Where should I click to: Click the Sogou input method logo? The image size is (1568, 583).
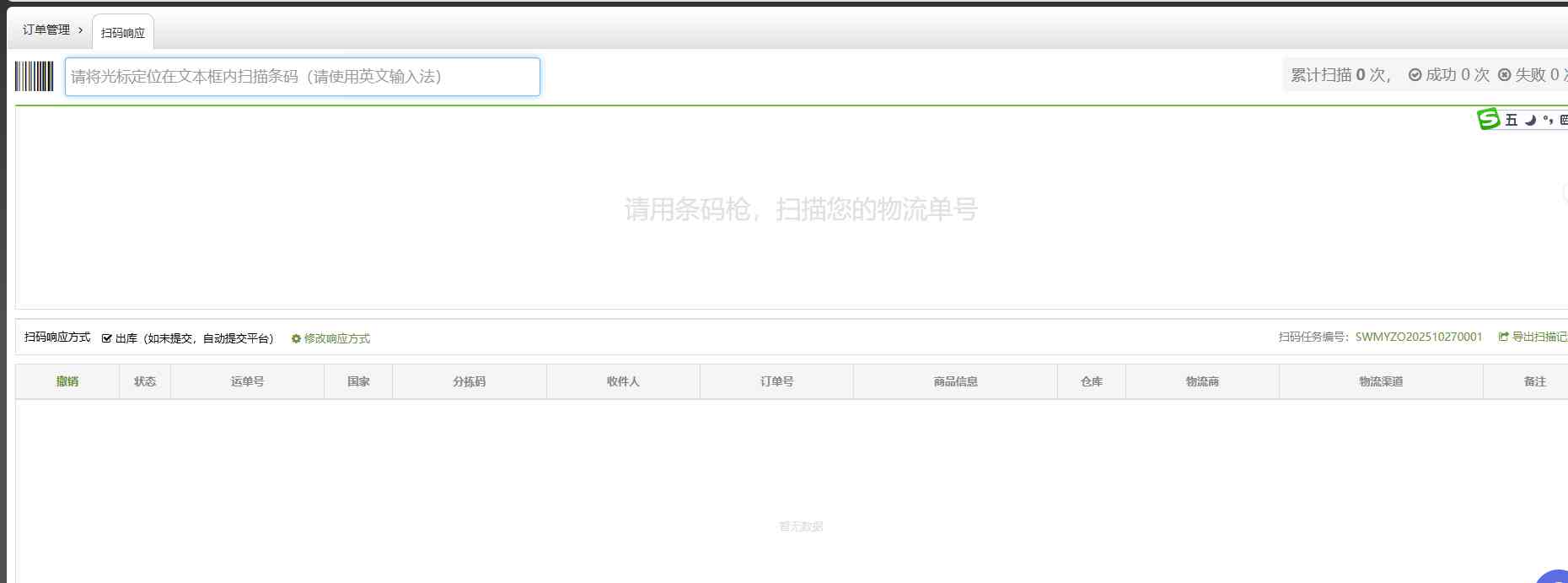click(x=1488, y=120)
